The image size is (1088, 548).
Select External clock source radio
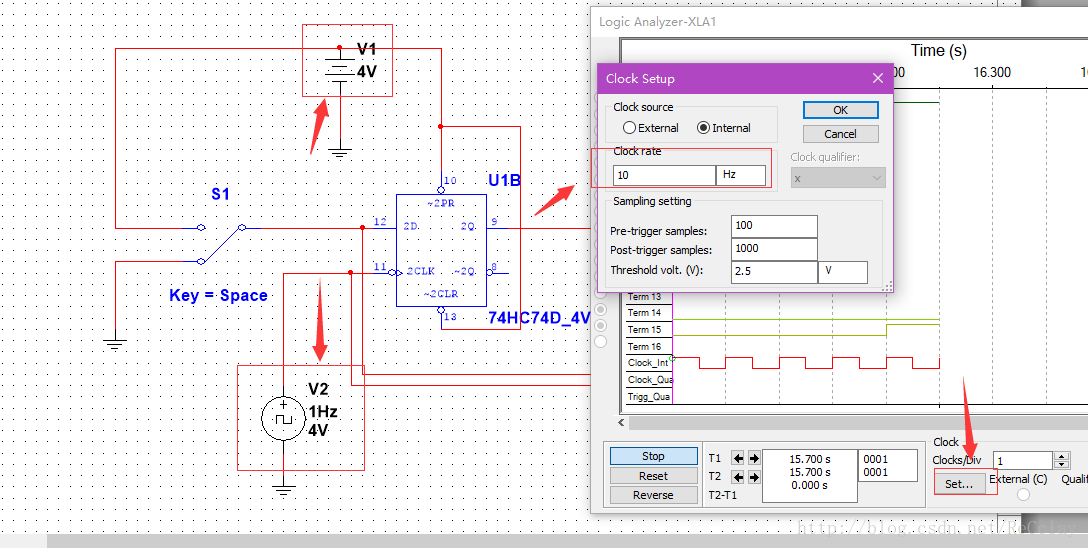[x=629, y=128]
